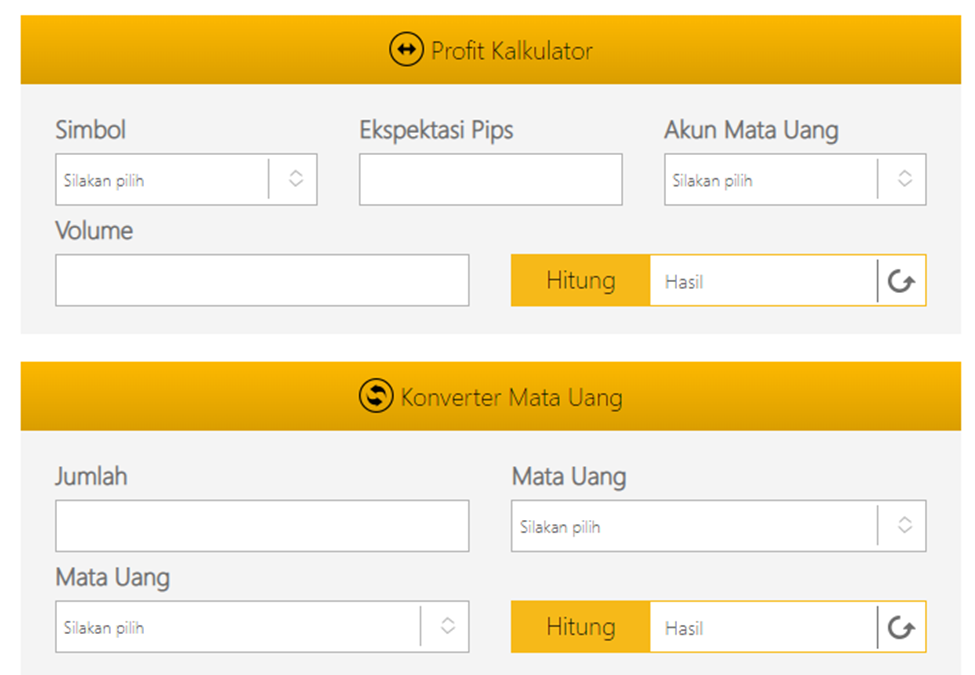Click the Profit Kalkulator double-arrow icon
Screen dimensions: 975x675
click(406, 49)
